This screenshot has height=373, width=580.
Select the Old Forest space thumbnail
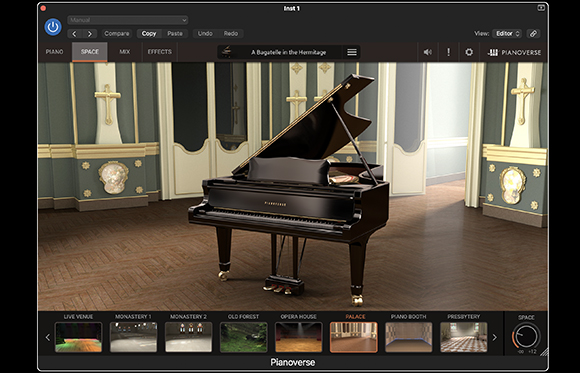pyautogui.click(x=243, y=337)
